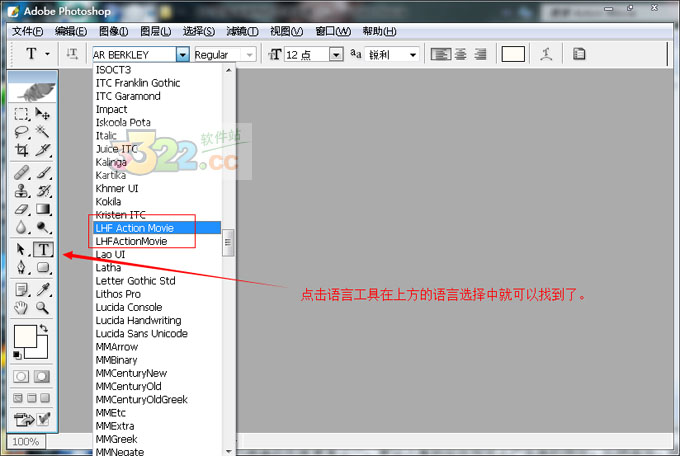680x456 pixels.
Task: Select the Move tool
Action: tap(42, 114)
